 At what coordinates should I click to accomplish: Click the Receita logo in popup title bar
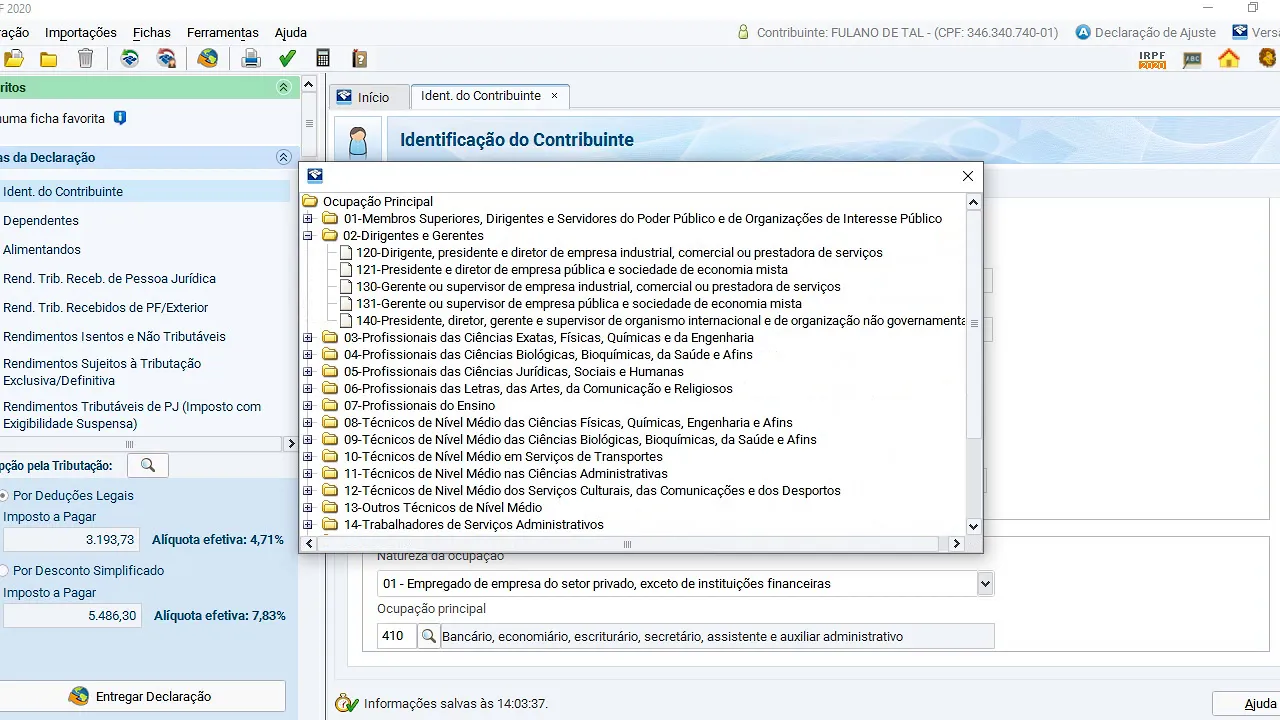click(315, 176)
